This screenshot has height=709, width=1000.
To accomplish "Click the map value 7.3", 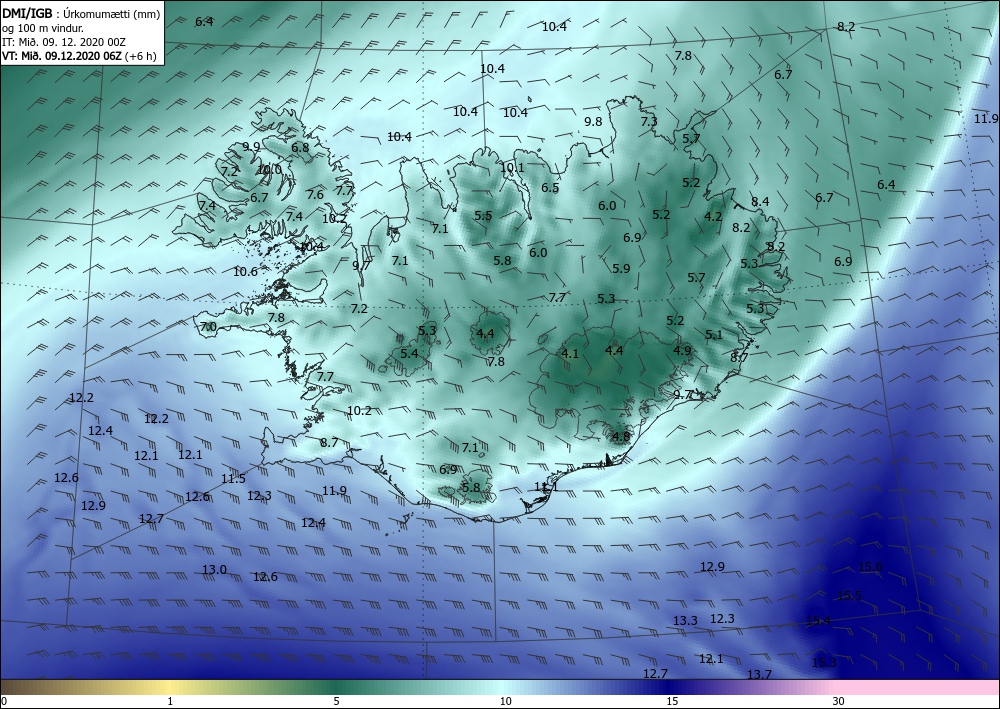I will (649, 121).
